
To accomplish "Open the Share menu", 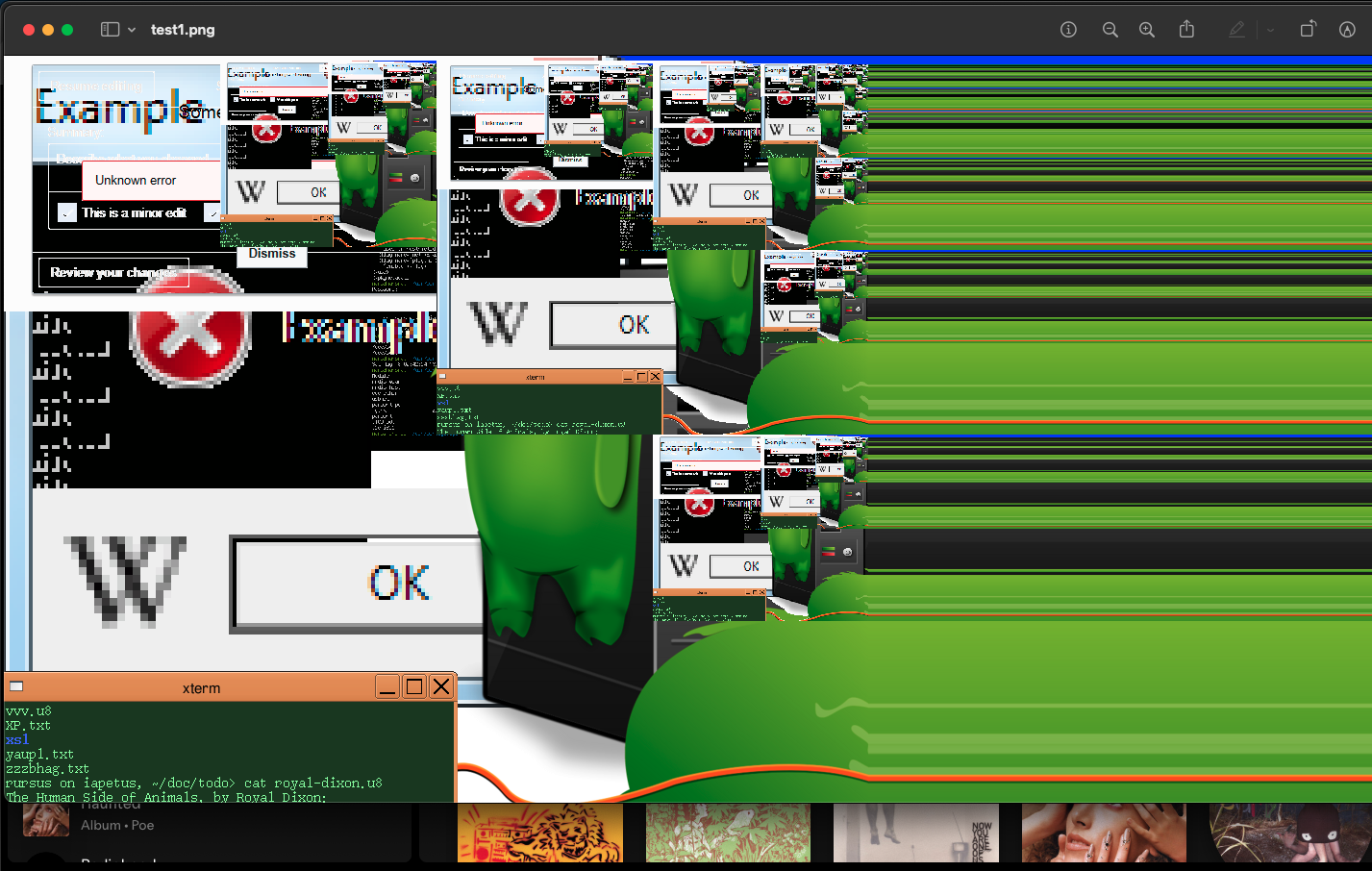I will [1186, 30].
